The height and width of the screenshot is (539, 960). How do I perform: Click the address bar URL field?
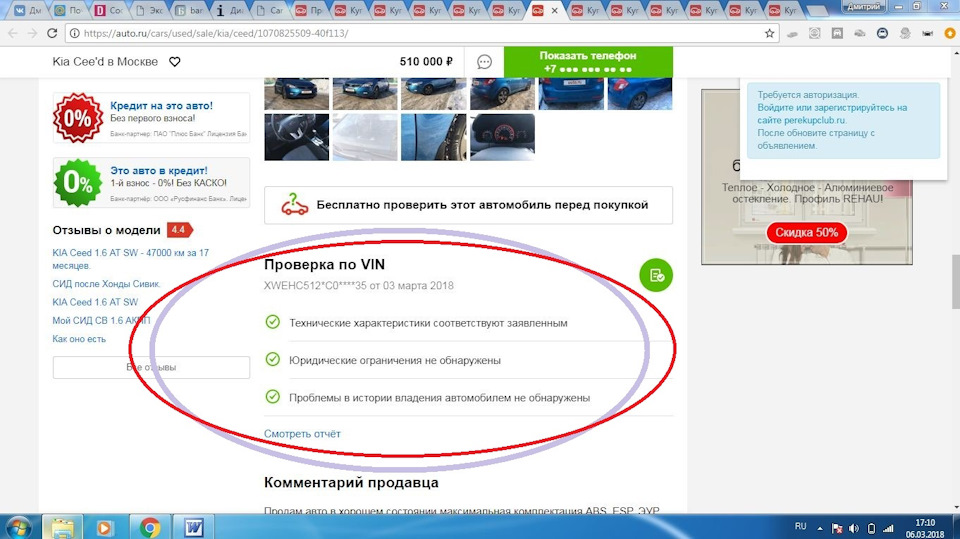pyautogui.click(x=422, y=33)
